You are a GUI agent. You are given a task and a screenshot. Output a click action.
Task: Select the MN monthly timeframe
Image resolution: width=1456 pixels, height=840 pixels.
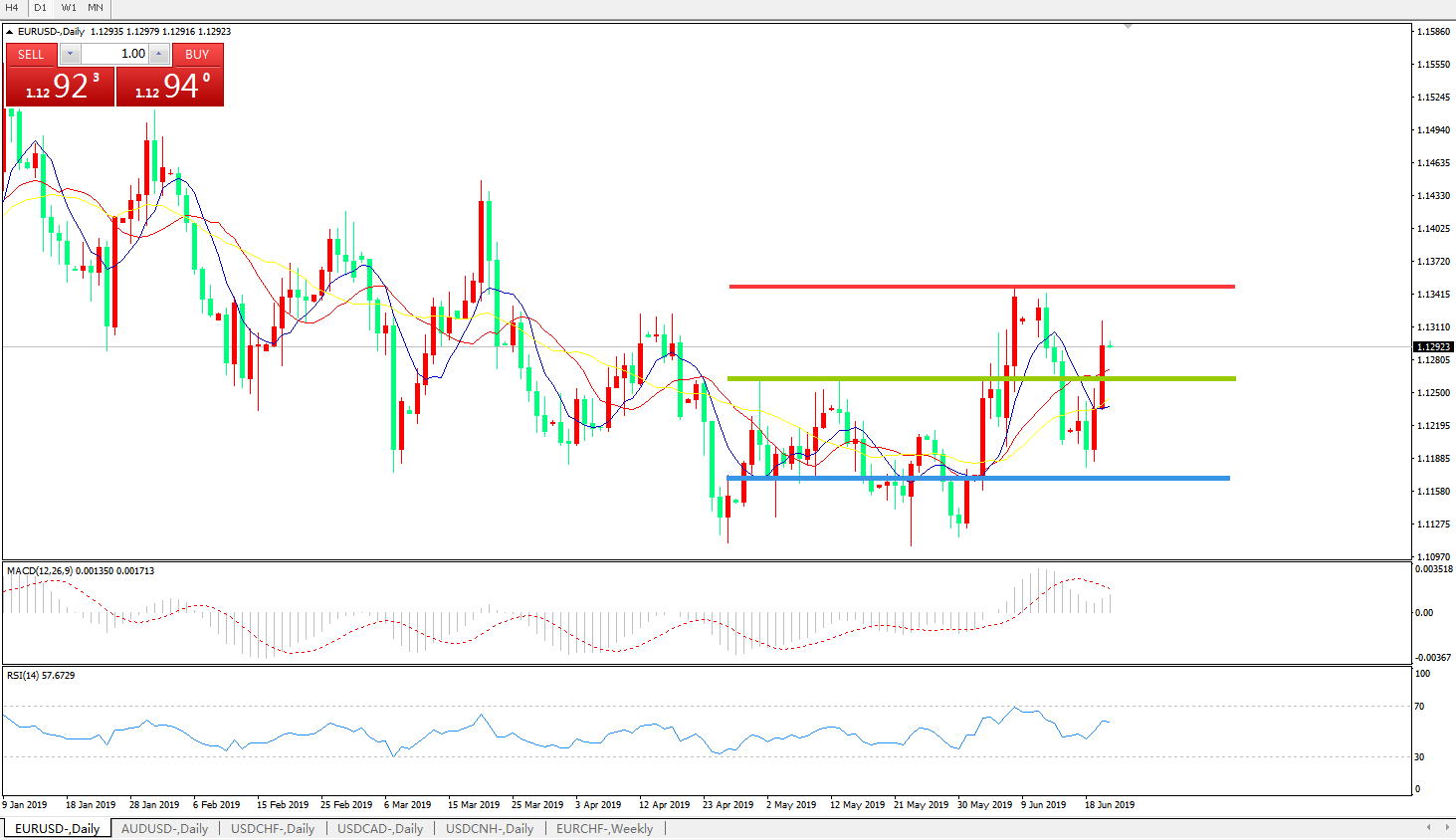point(96,8)
